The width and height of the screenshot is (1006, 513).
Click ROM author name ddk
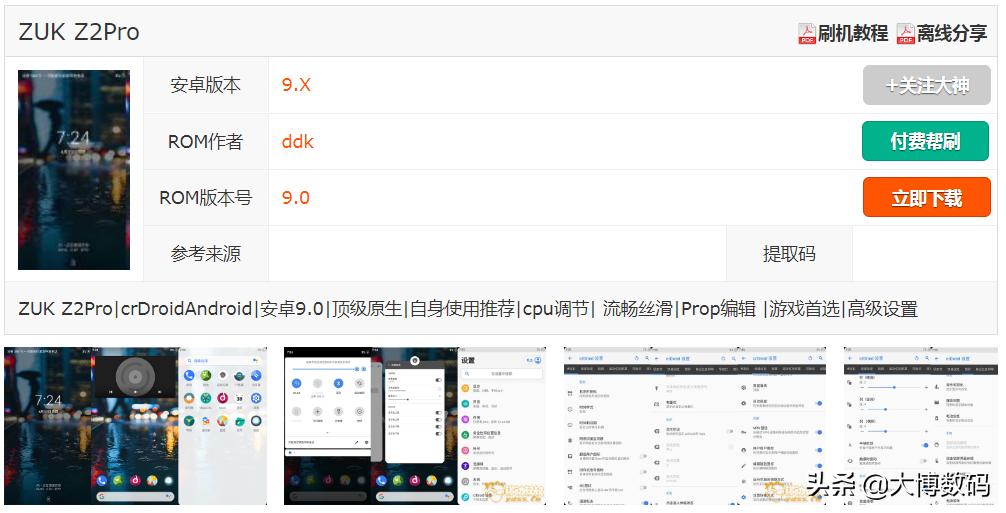pyautogui.click(x=297, y=141)
